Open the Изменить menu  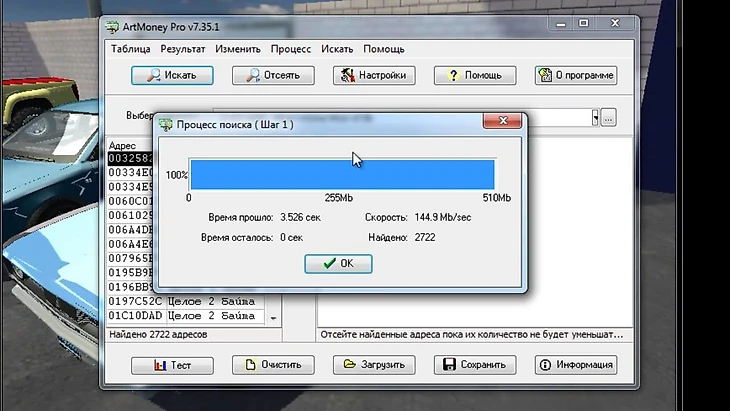tap(238, 48)
